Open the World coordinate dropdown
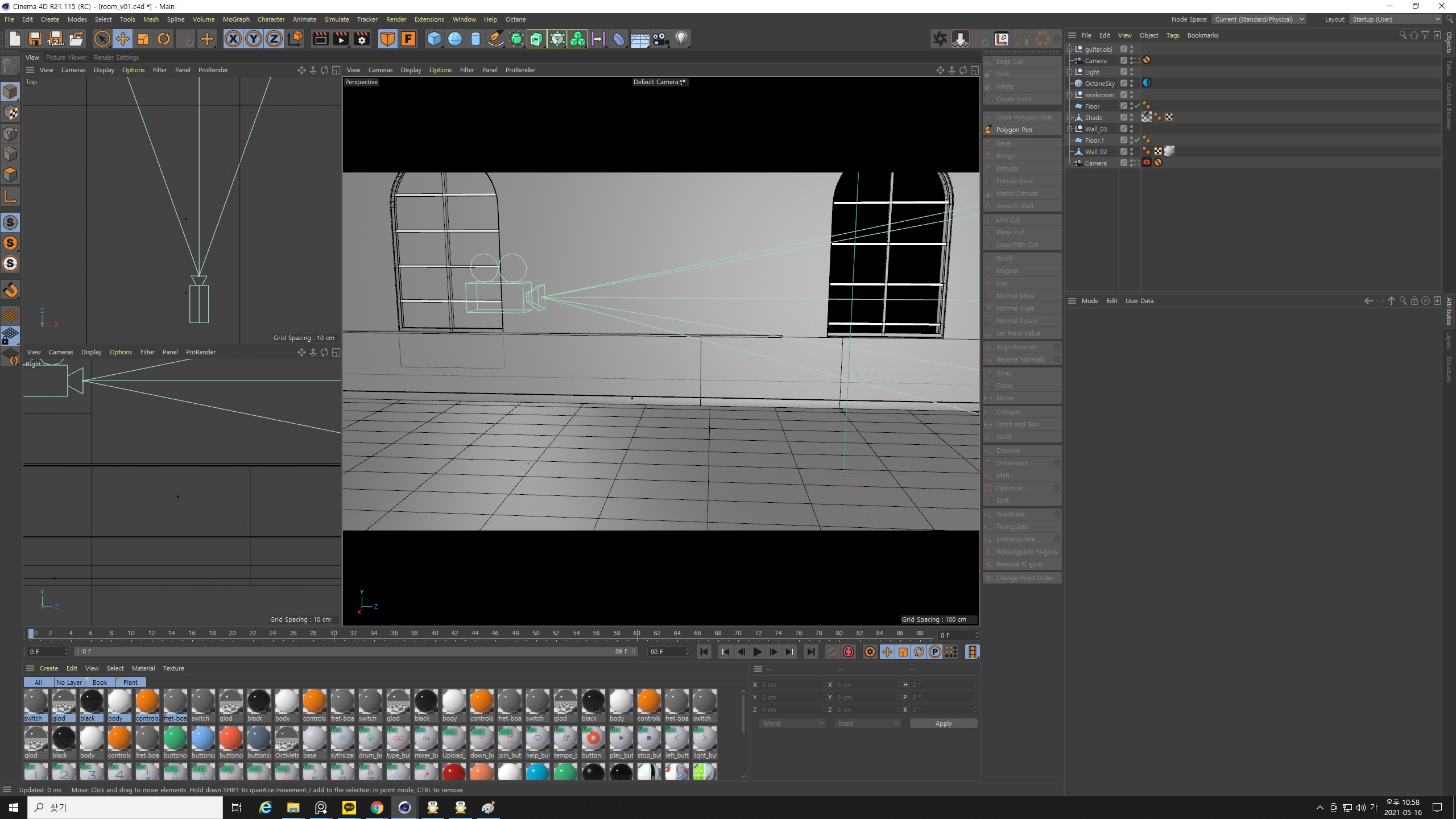 pyautogui.click(x=792, y=723)
